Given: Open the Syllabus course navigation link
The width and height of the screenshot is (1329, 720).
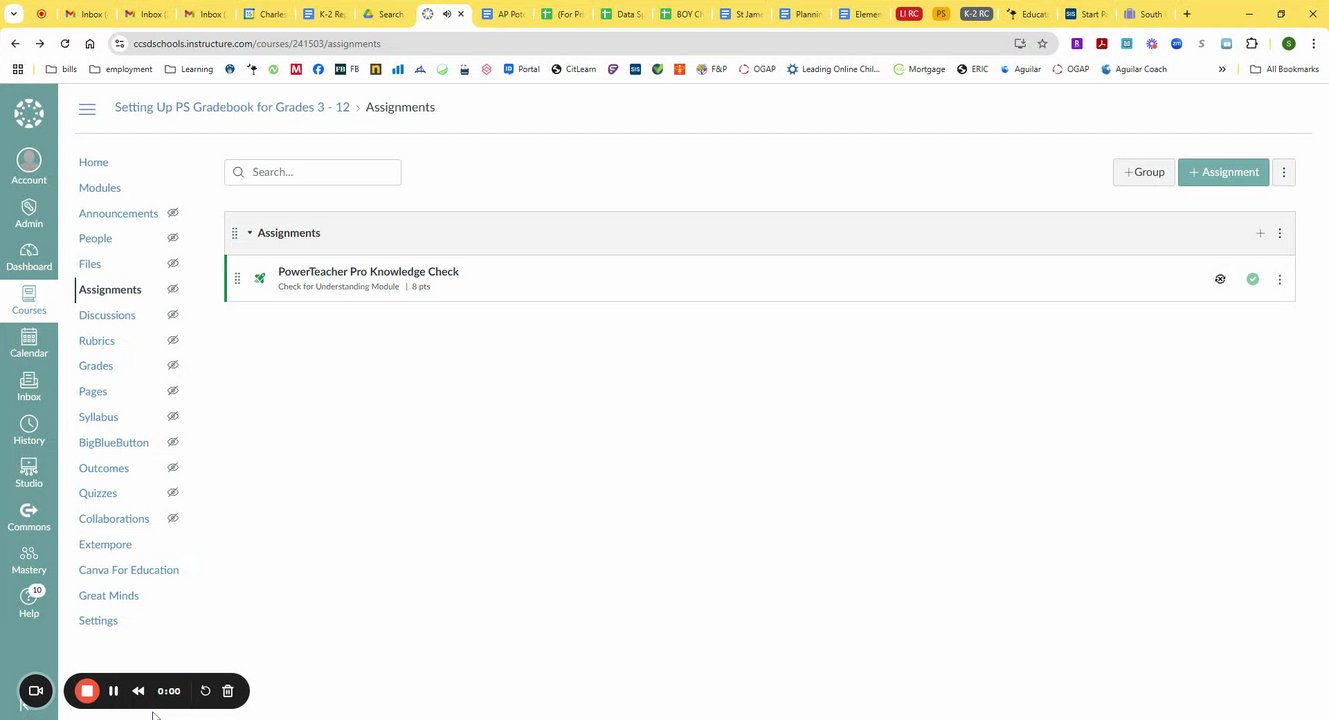Looking at the screenshot, I should [x=98, y=417].
